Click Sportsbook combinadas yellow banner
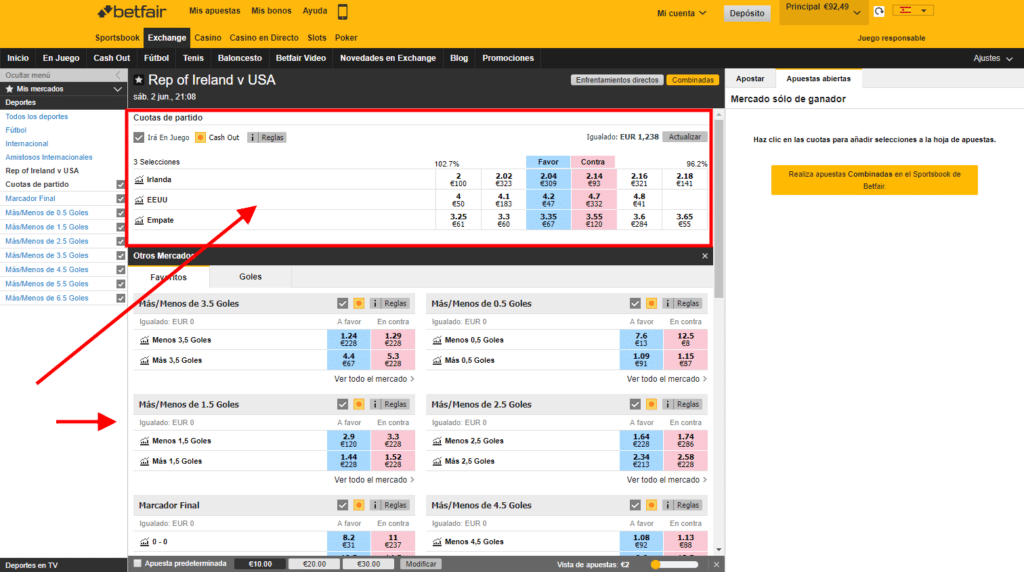Screen dimensions: 1024x572 874,180
